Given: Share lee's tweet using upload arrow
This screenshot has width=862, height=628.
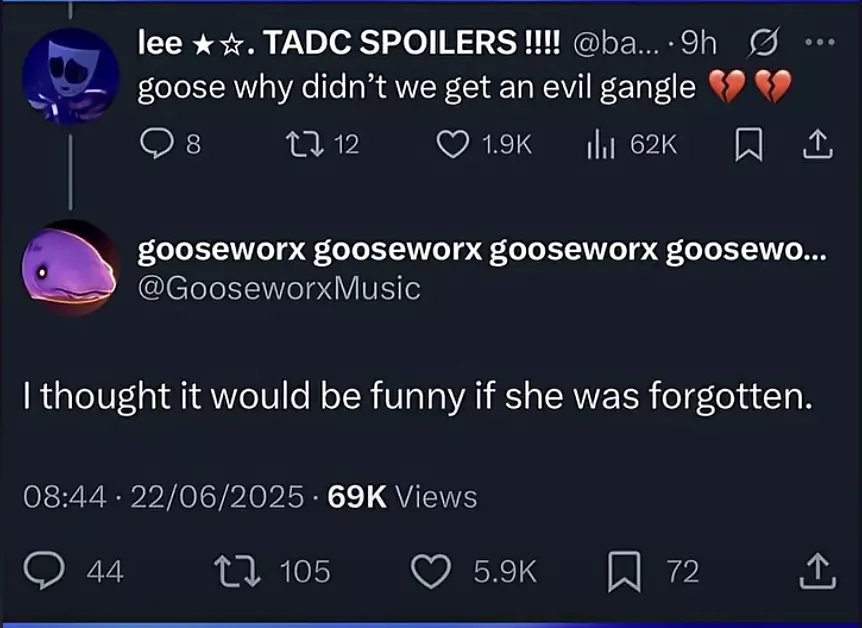Looking at the screenshot, I should coord(818,144).
